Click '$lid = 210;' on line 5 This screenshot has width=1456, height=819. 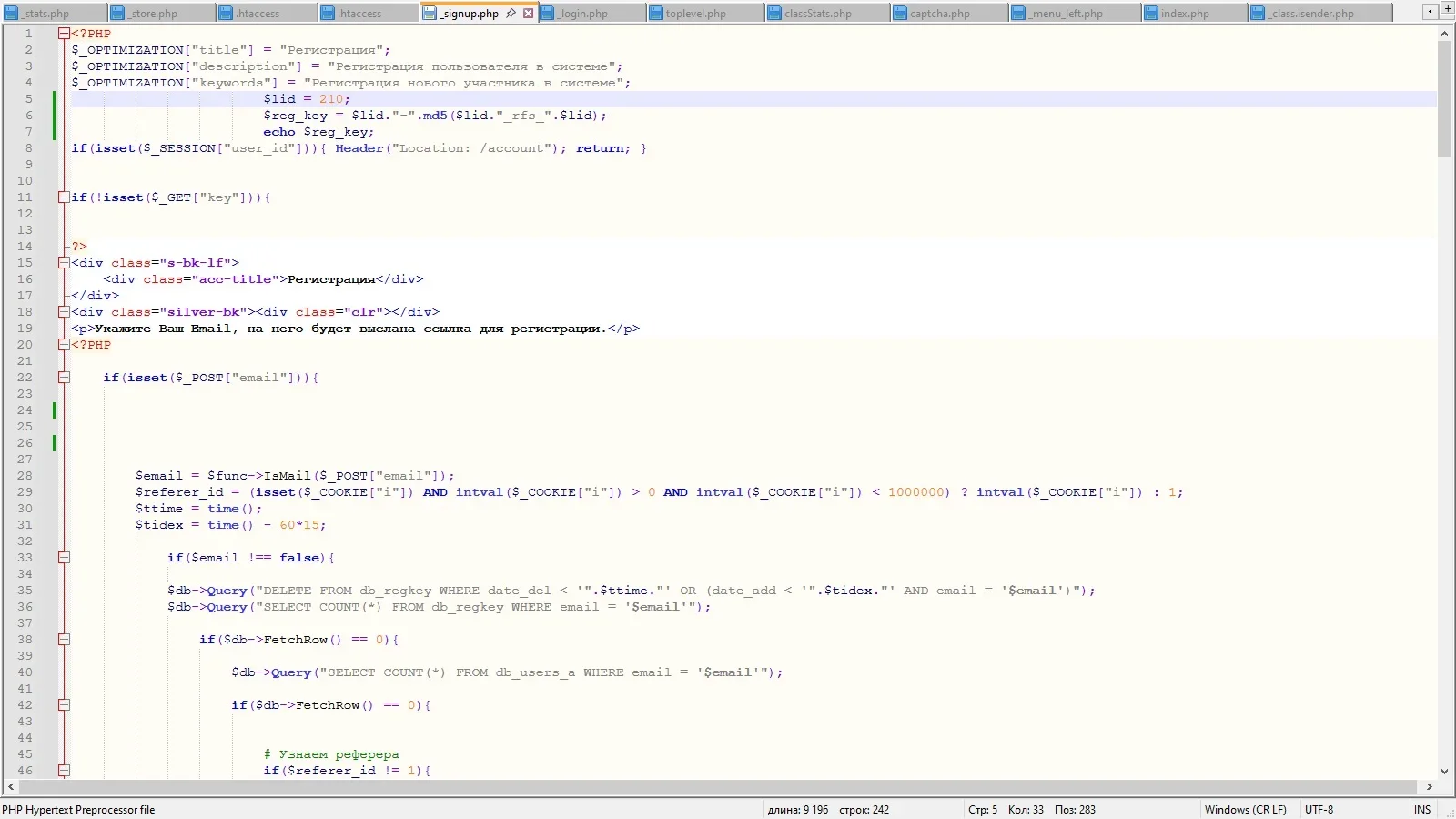tap(307, 99)
